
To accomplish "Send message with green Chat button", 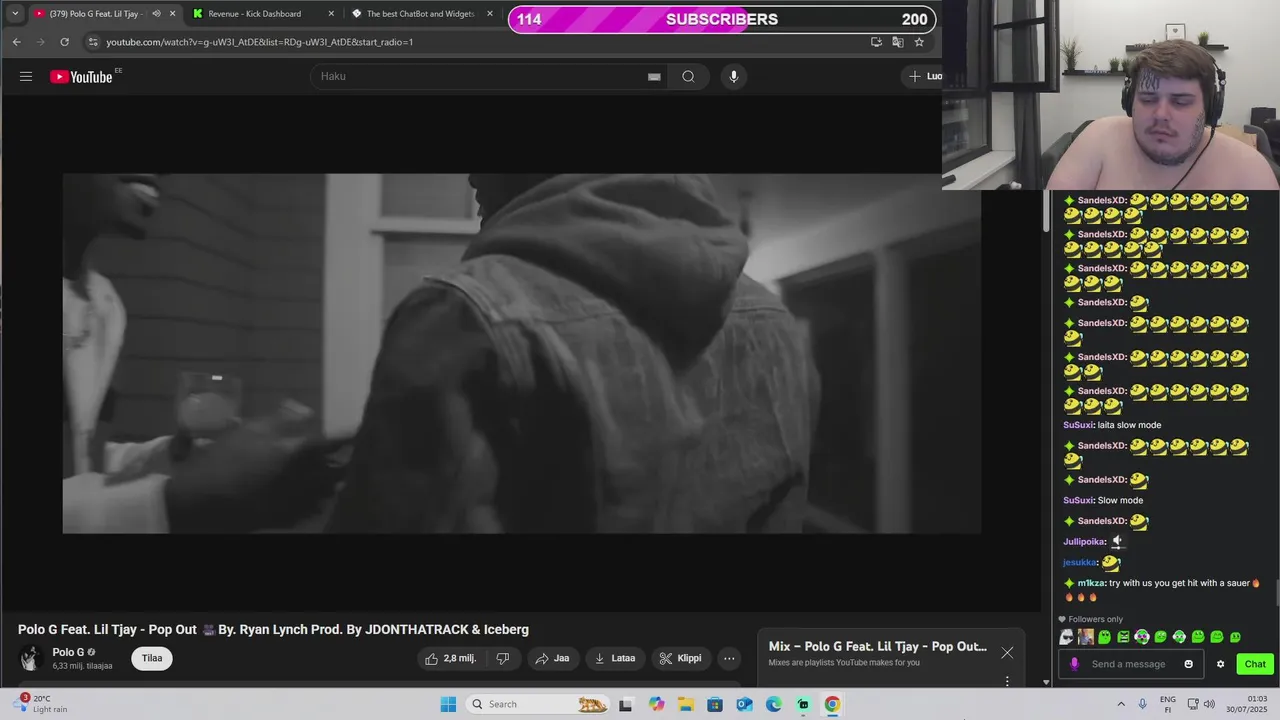I will pyautogui.click(x=1255, y=664).
